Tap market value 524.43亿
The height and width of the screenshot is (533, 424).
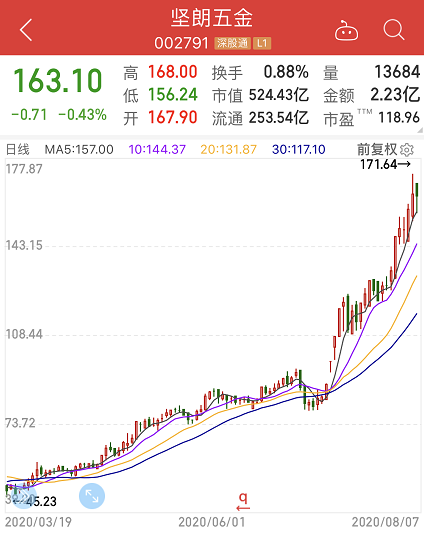click(x=279, y=95)
